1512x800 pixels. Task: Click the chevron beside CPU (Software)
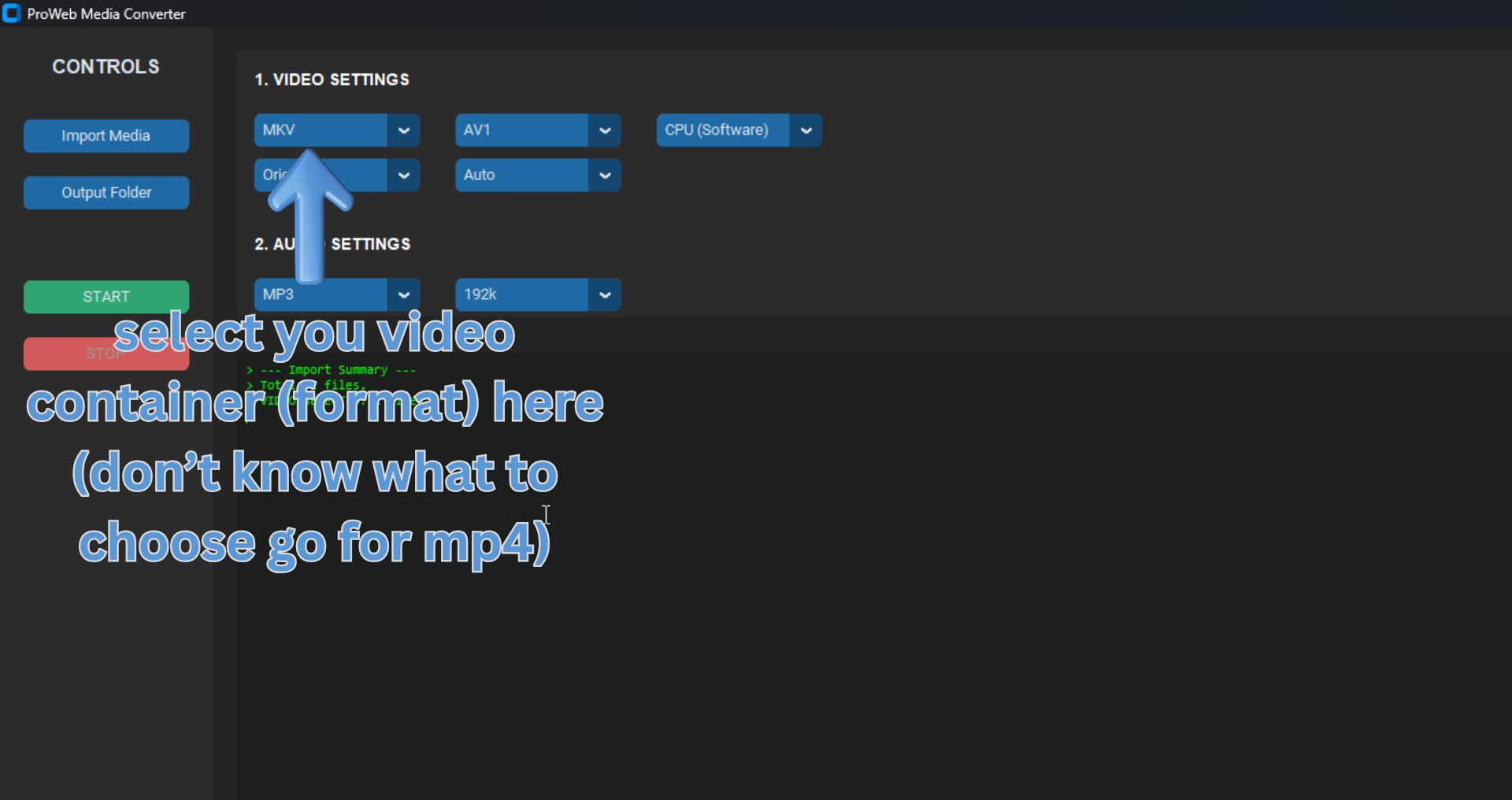tap(806, 130)
